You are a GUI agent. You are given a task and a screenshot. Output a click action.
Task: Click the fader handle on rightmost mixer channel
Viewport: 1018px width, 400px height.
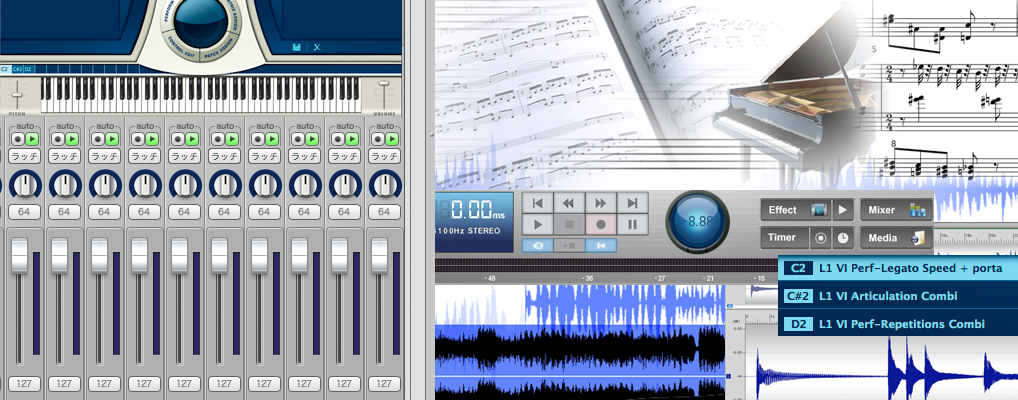point(380,255)
